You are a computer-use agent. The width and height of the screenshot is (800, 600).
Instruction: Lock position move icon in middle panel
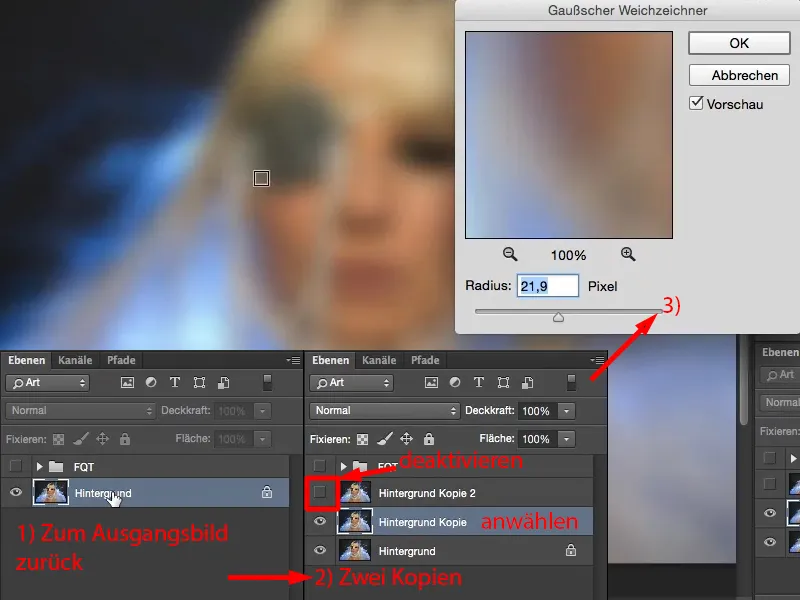(407, 439)
